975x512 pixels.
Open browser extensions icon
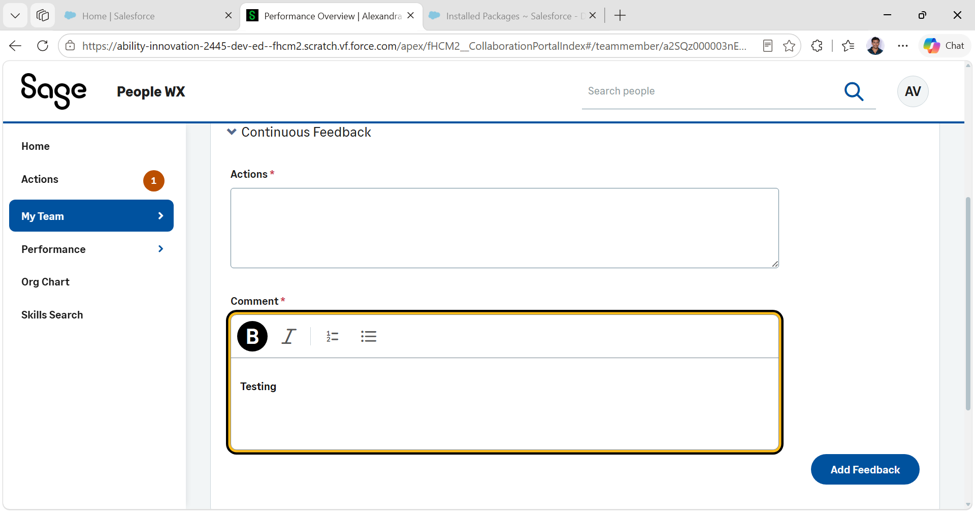coord(817,46)
